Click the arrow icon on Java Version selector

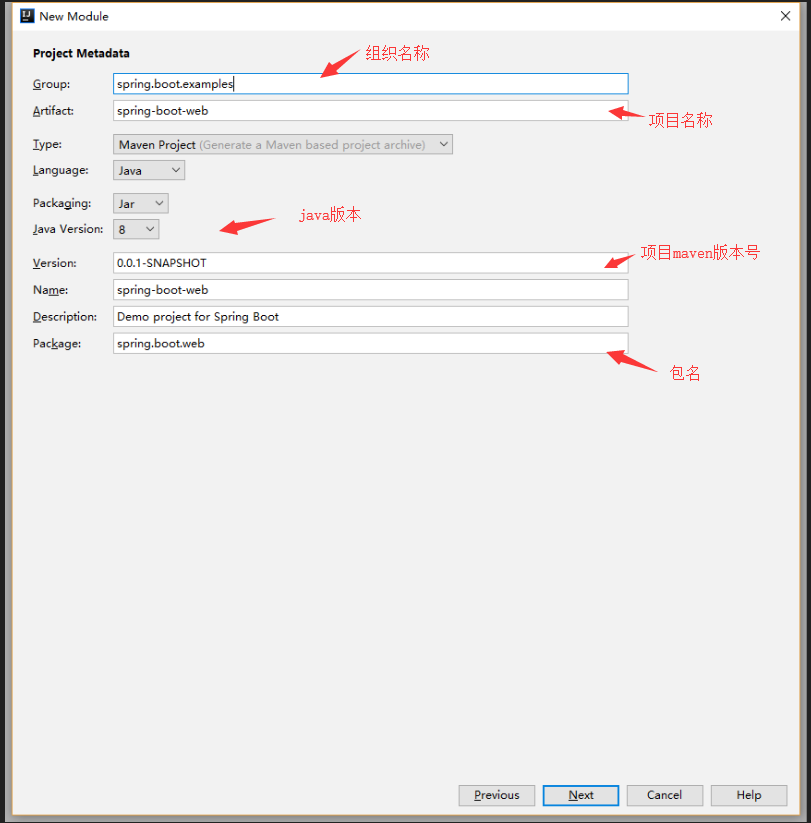click(x=150, y=229)
